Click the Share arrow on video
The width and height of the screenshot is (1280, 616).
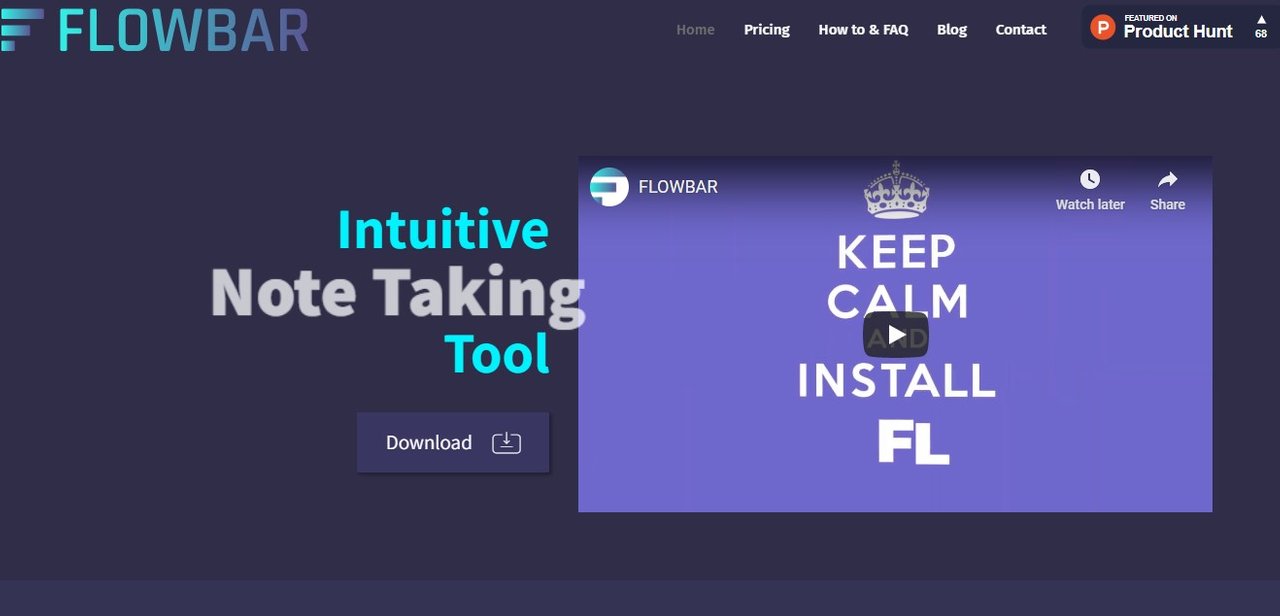[1167, 179]
